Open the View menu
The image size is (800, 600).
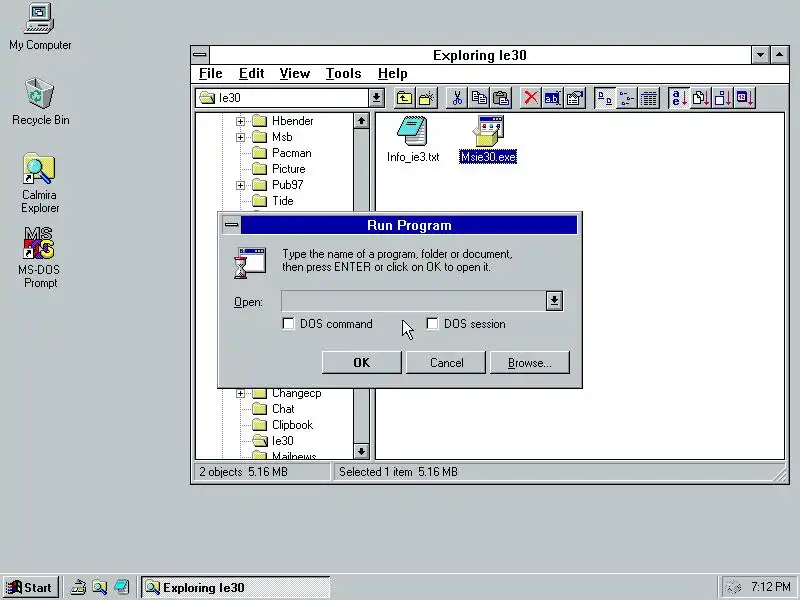(294, 73)
